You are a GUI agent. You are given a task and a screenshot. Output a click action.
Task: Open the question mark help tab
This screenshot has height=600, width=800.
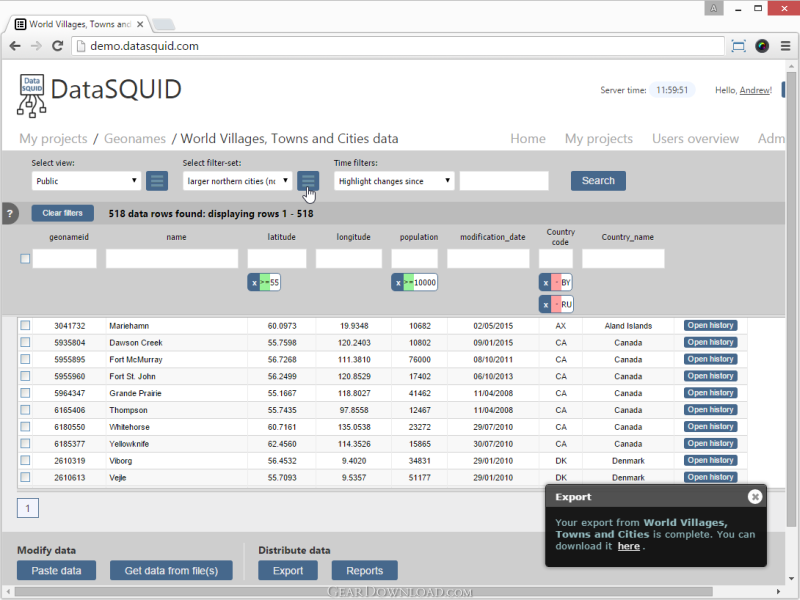click(x=10, y=213)
